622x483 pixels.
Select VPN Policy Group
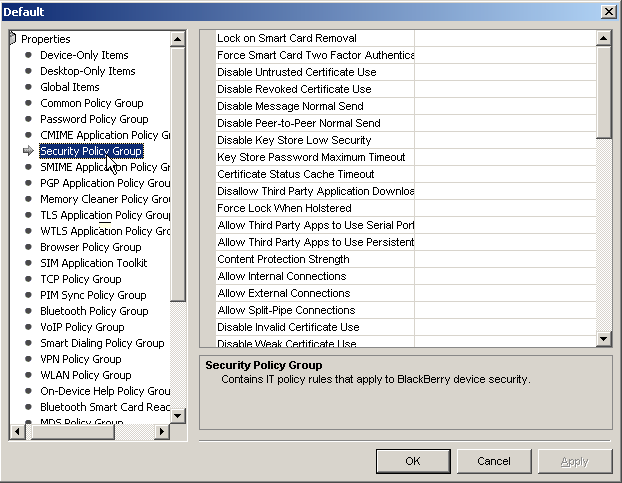coord(81,359)
